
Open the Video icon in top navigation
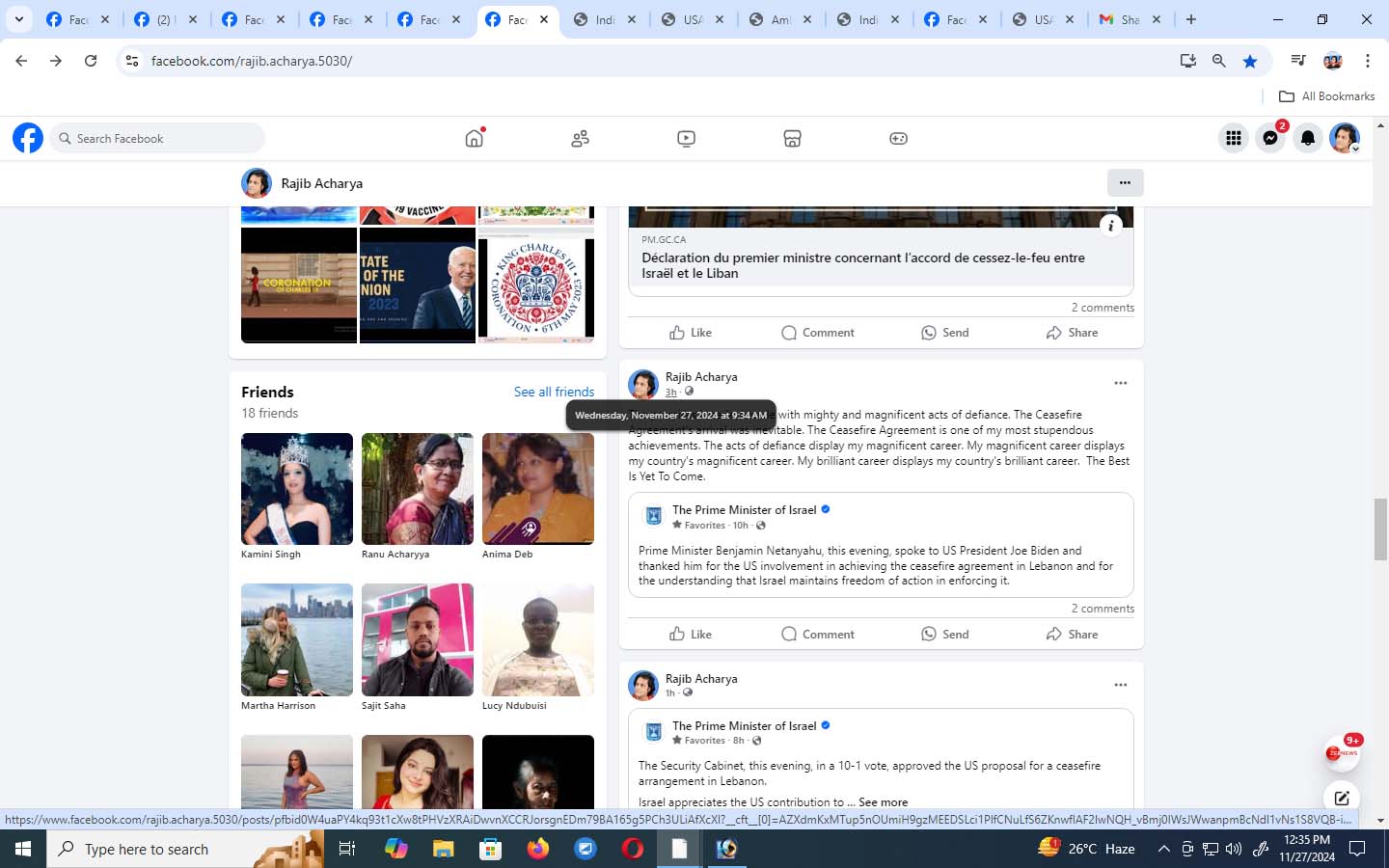[686, 138]
